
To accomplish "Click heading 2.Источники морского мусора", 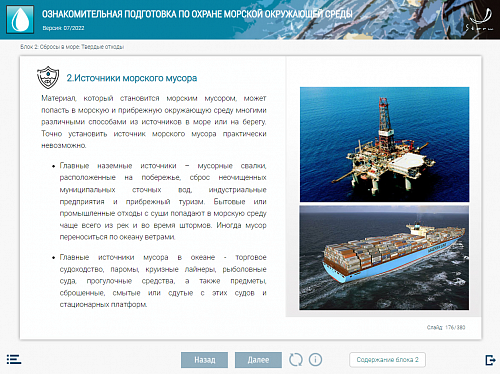I will coord(132,78).
